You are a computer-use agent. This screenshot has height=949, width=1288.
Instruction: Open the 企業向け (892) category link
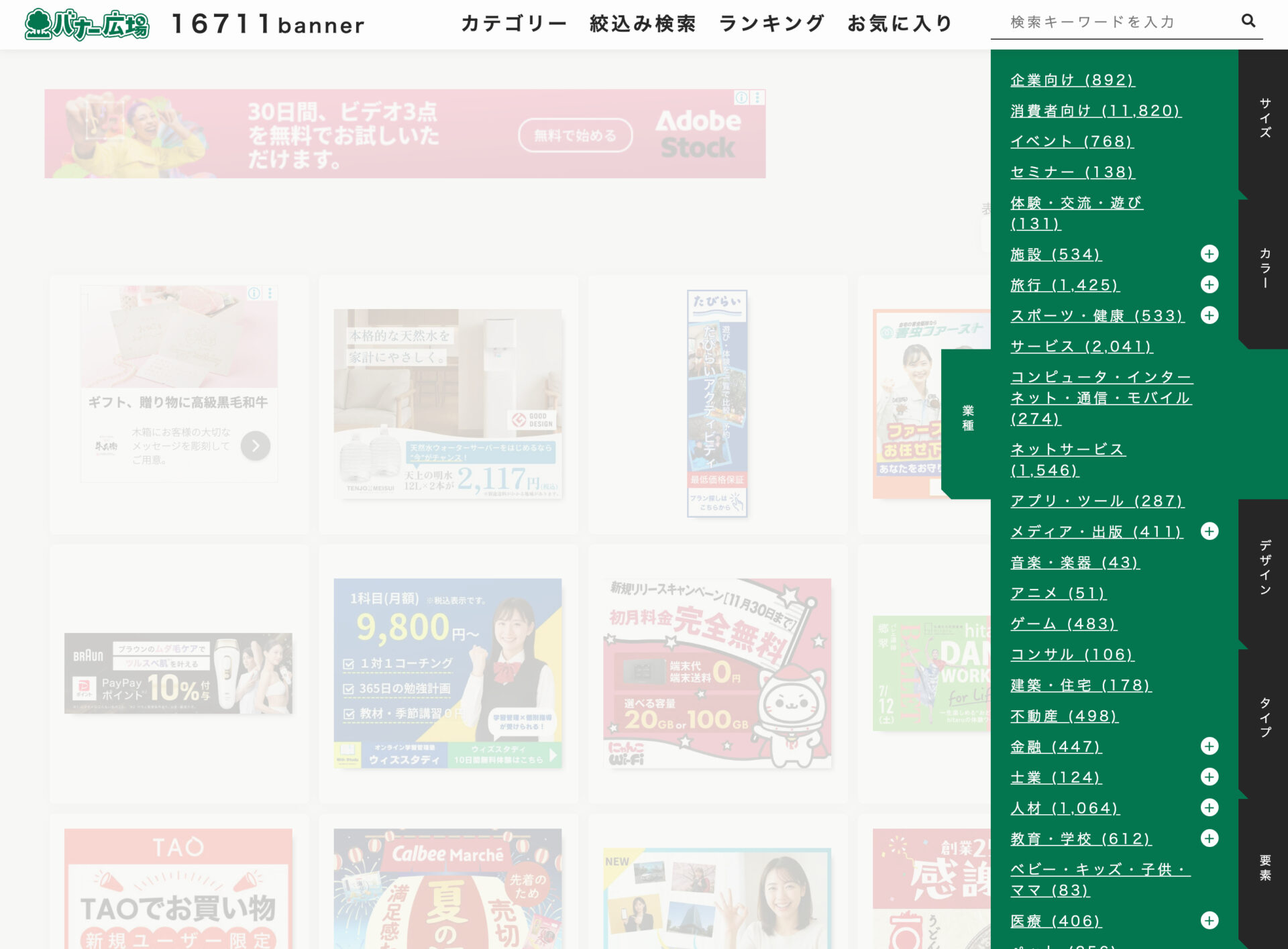(x=1072, y=80)
